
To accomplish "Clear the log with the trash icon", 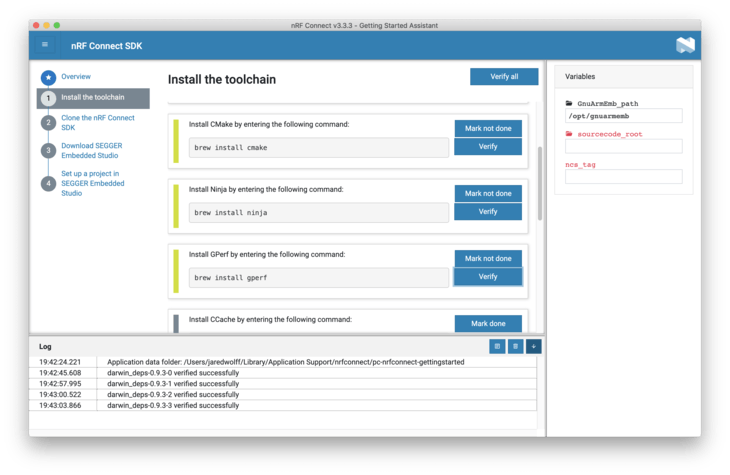I will [515, 346].
